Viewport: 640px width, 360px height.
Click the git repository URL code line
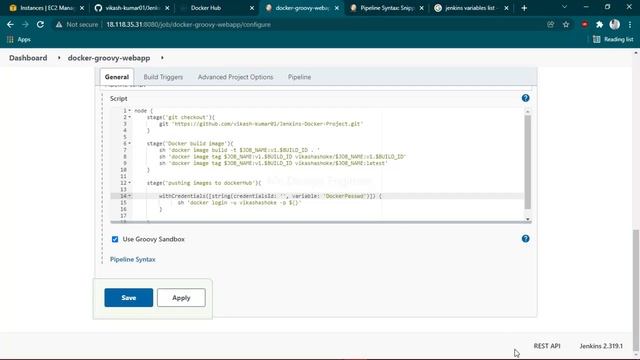pyautogui.click(x=261, y=124)
